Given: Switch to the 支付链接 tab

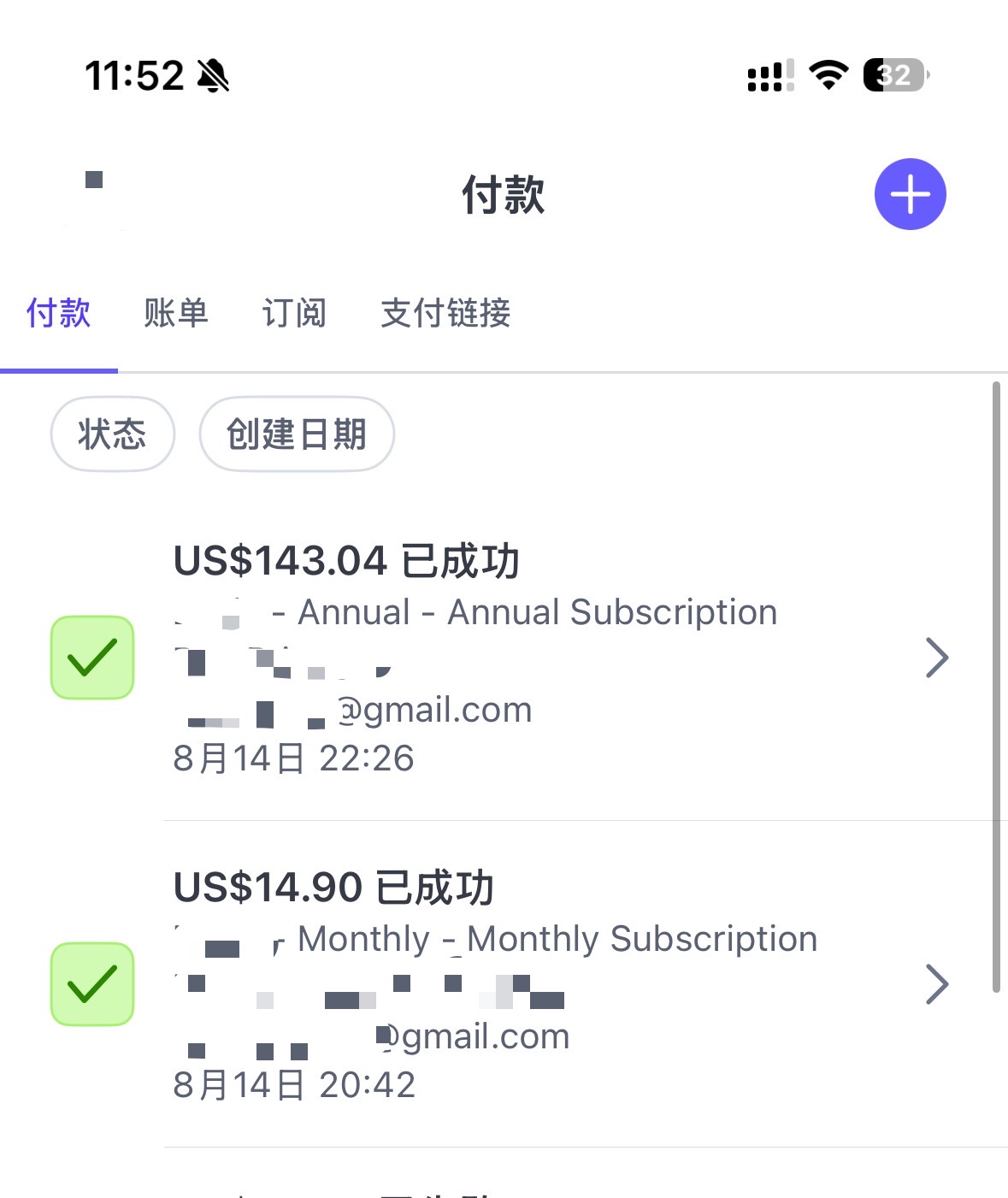Looking at the screenshot, I should (445, 313).
